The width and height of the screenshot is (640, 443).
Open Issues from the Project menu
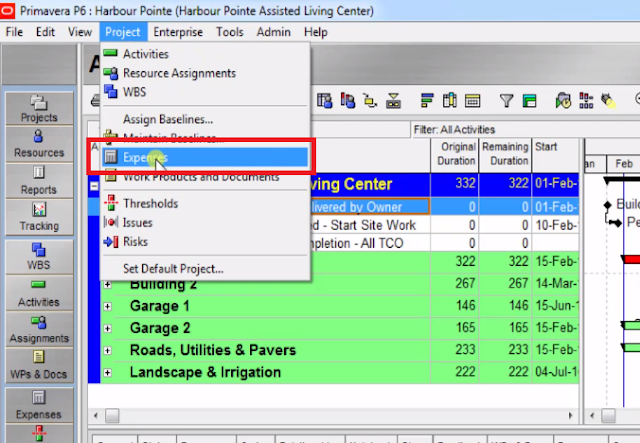tap(204, 223)
